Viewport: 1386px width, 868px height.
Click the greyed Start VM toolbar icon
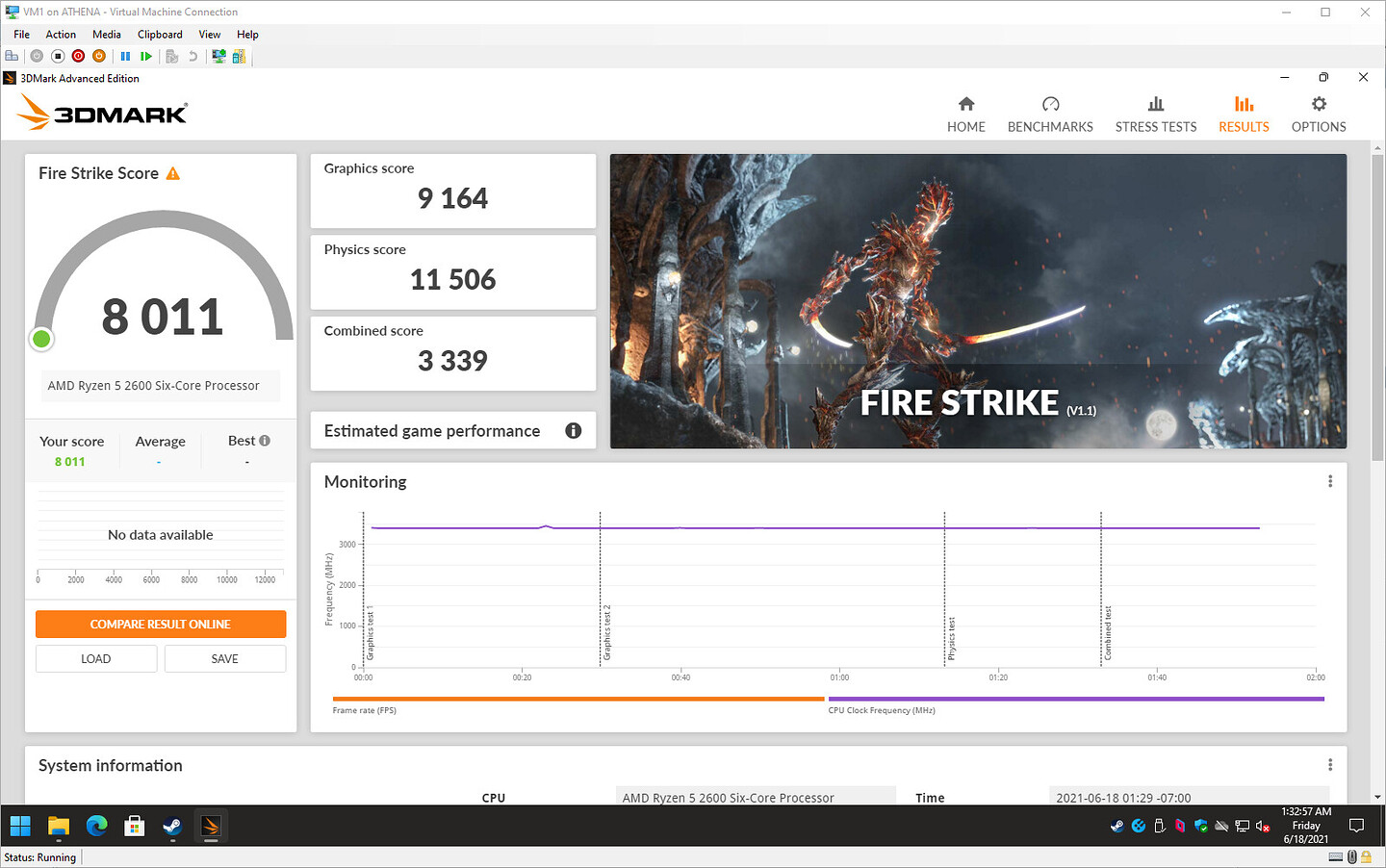click(37, 56)
